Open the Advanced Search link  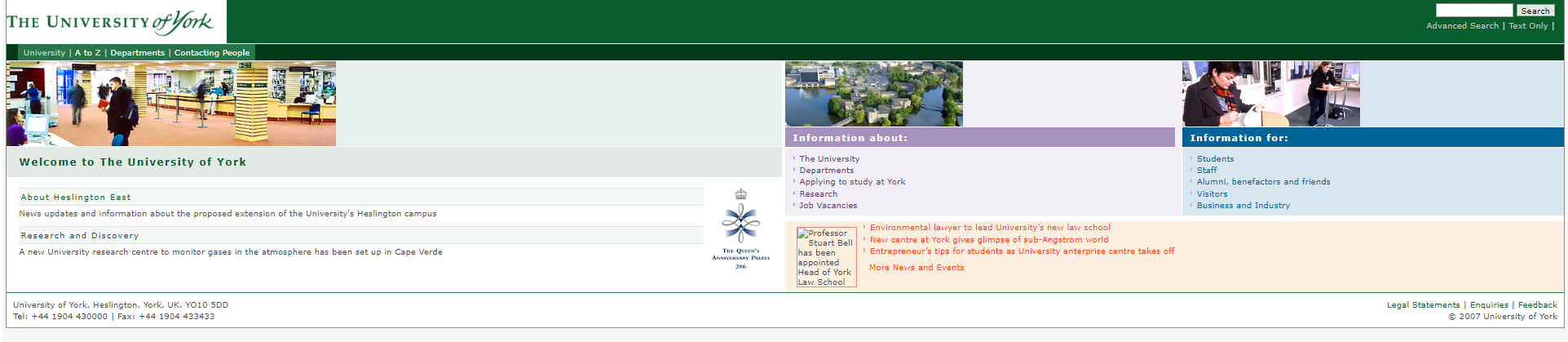(1462, 26)
